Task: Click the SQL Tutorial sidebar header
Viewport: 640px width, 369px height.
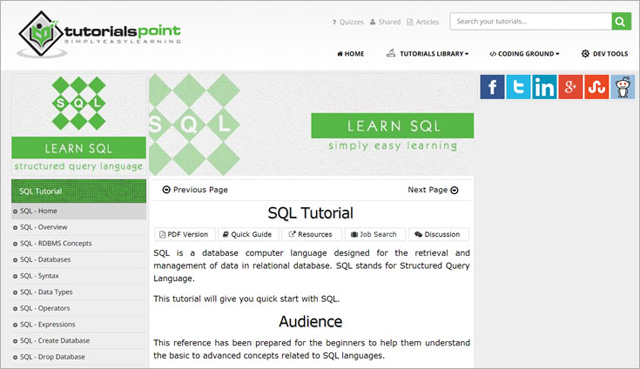Action: (79, 191)
